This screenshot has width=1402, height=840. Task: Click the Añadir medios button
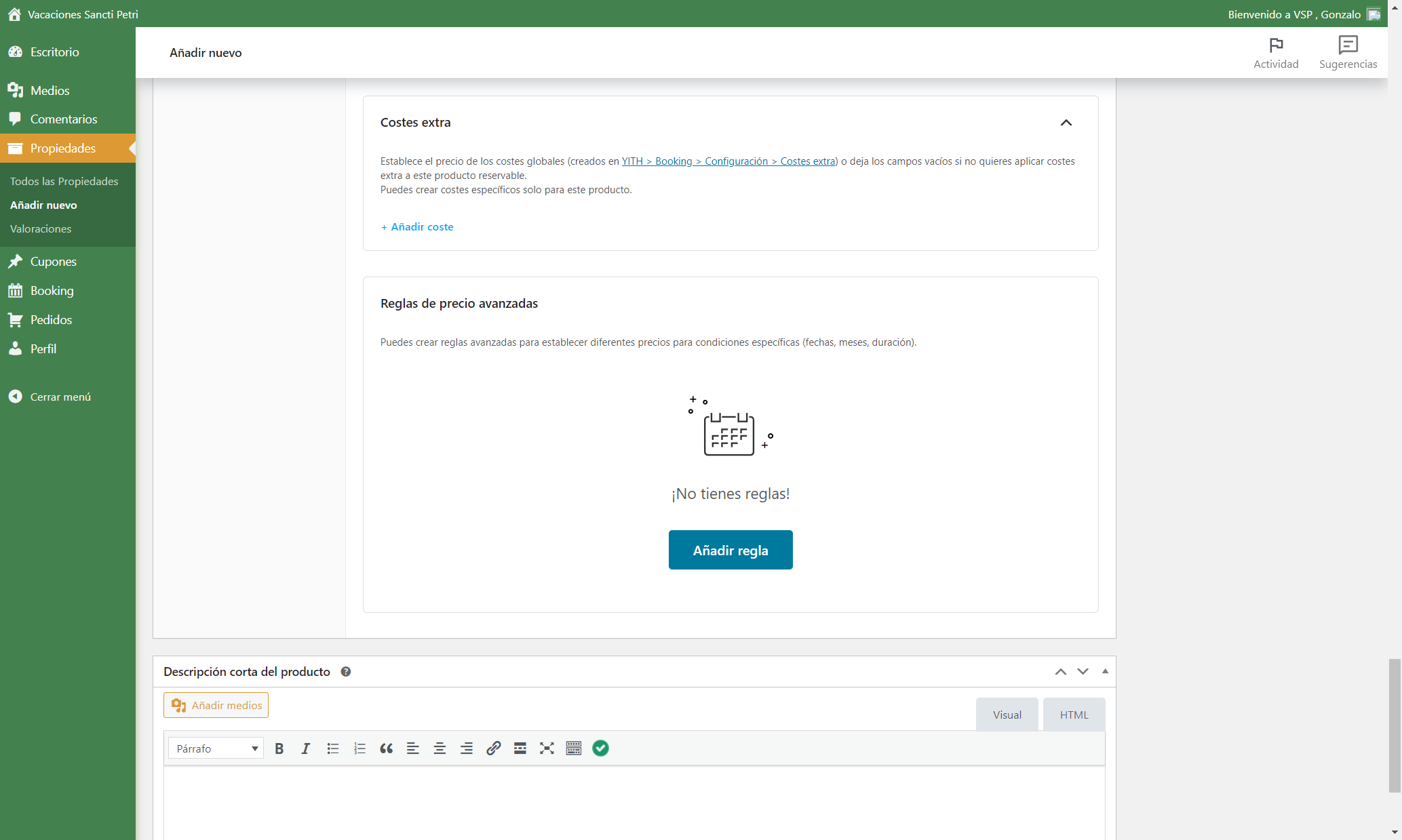point(216,705)
